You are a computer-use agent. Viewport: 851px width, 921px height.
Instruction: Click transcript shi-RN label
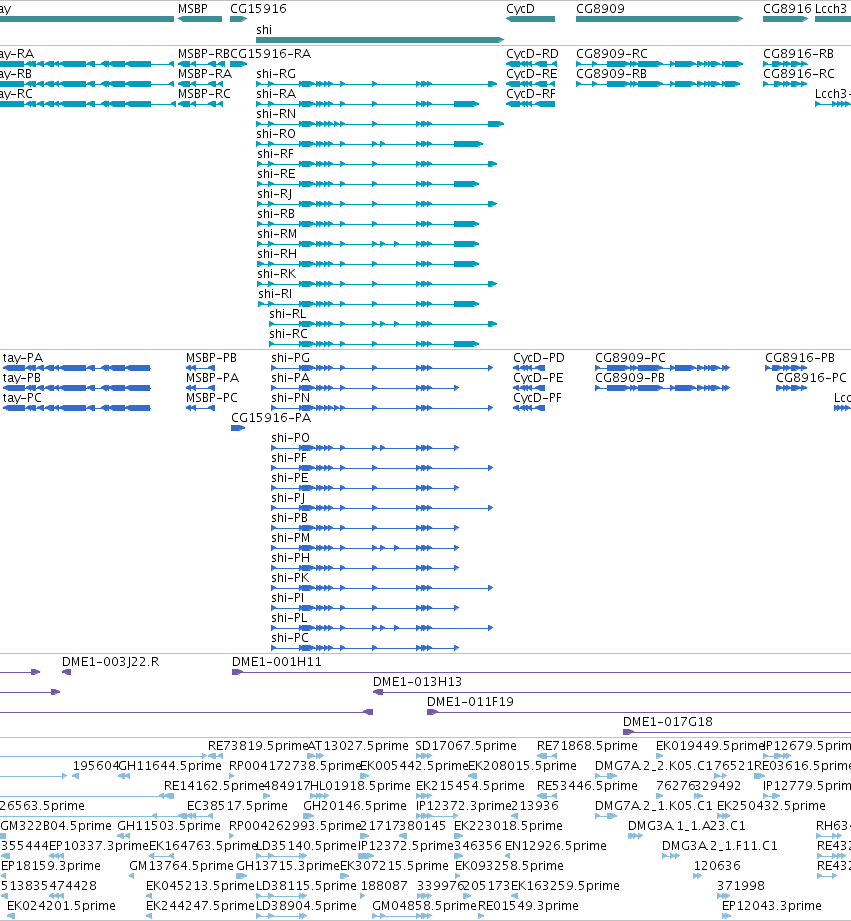(276, 114)
